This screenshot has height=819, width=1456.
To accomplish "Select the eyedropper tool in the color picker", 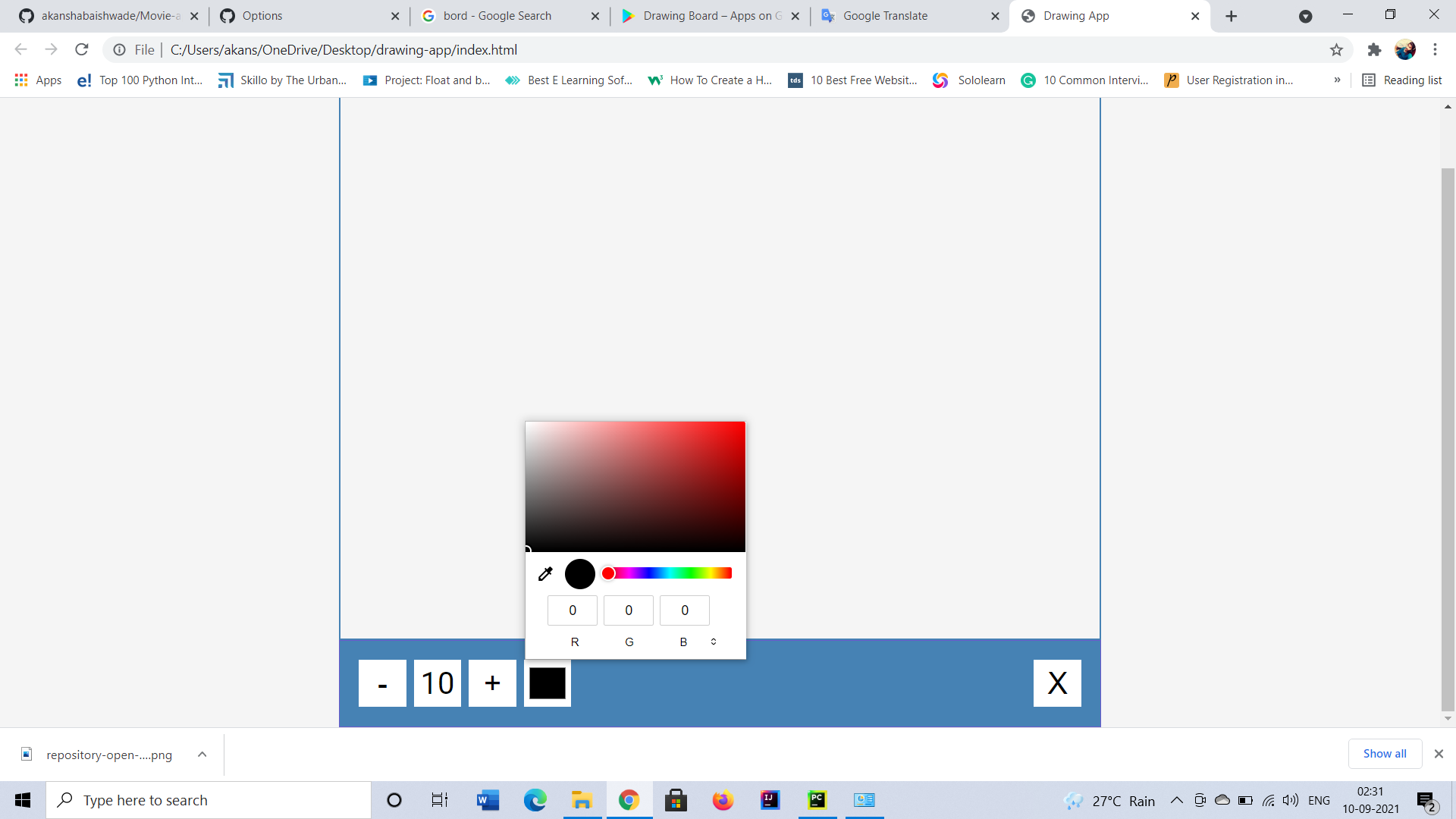I will (x=544, y=574).
